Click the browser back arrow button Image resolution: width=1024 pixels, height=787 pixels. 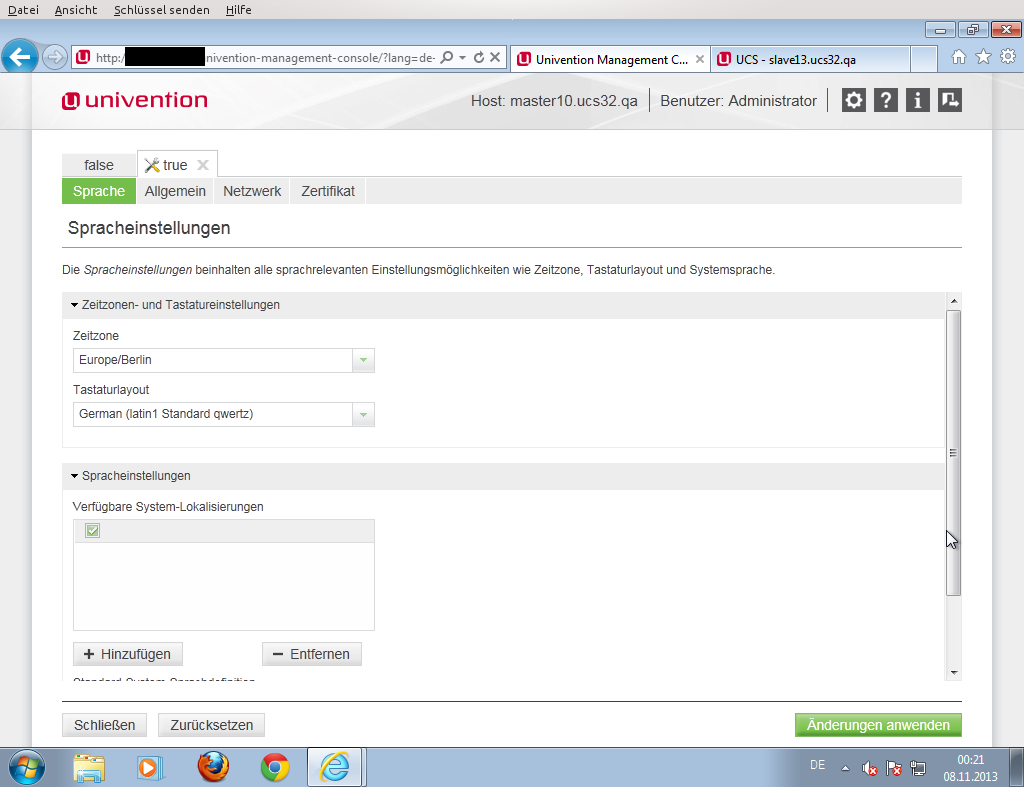[21, 57]
